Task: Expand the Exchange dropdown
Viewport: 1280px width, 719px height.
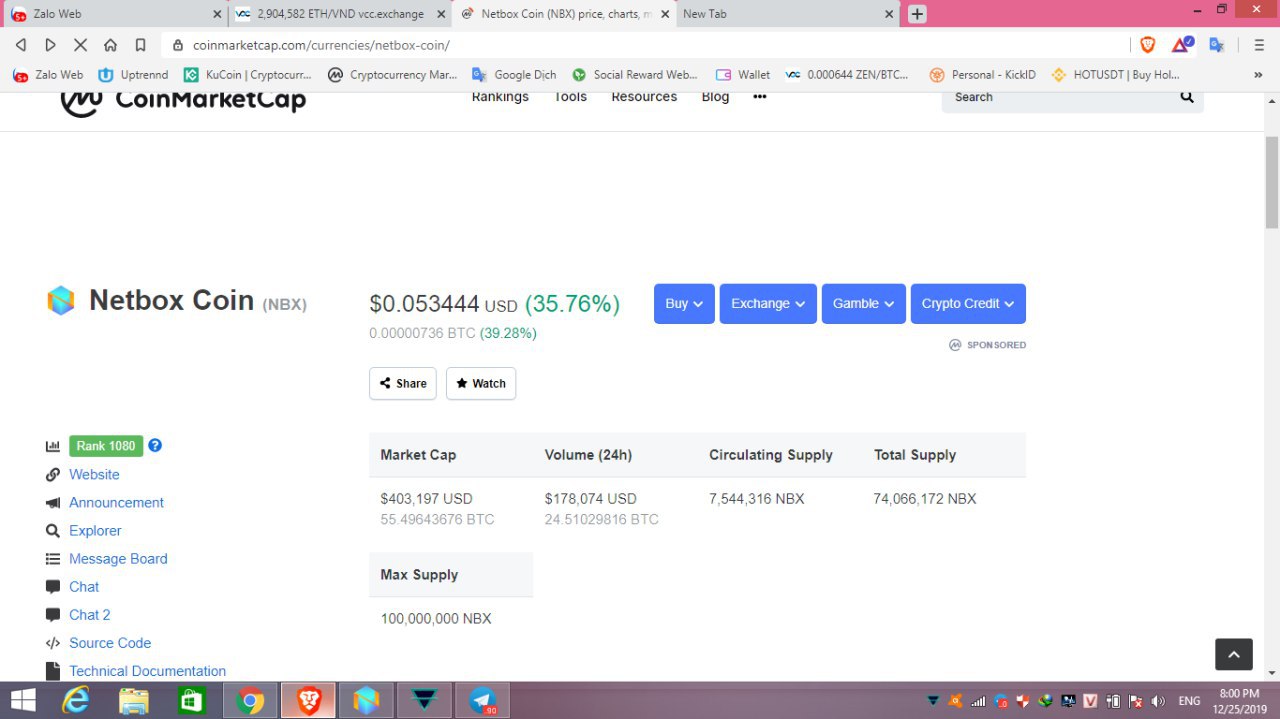Action: coord(768,304)
